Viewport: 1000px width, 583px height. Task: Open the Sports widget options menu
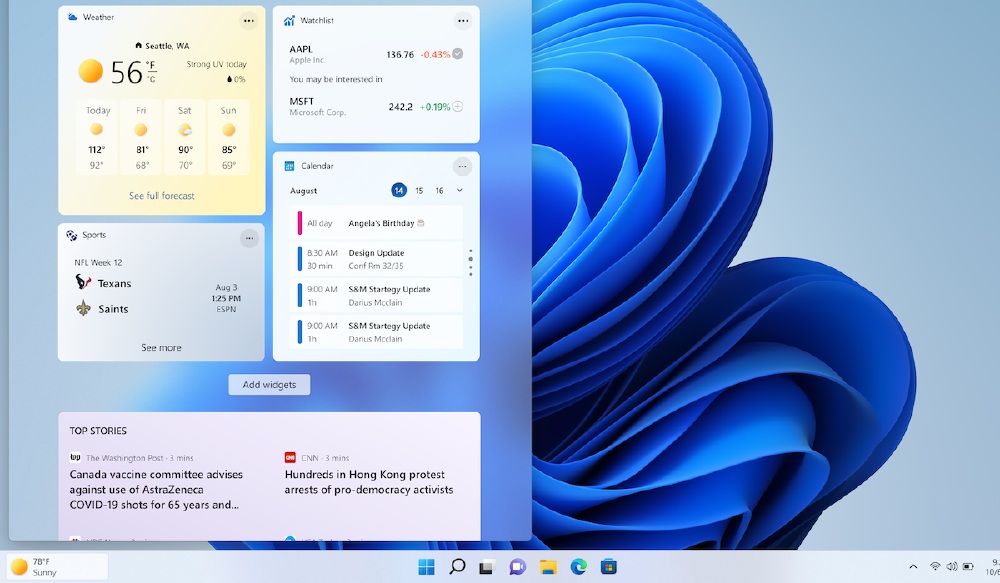[x=249, y=237]
